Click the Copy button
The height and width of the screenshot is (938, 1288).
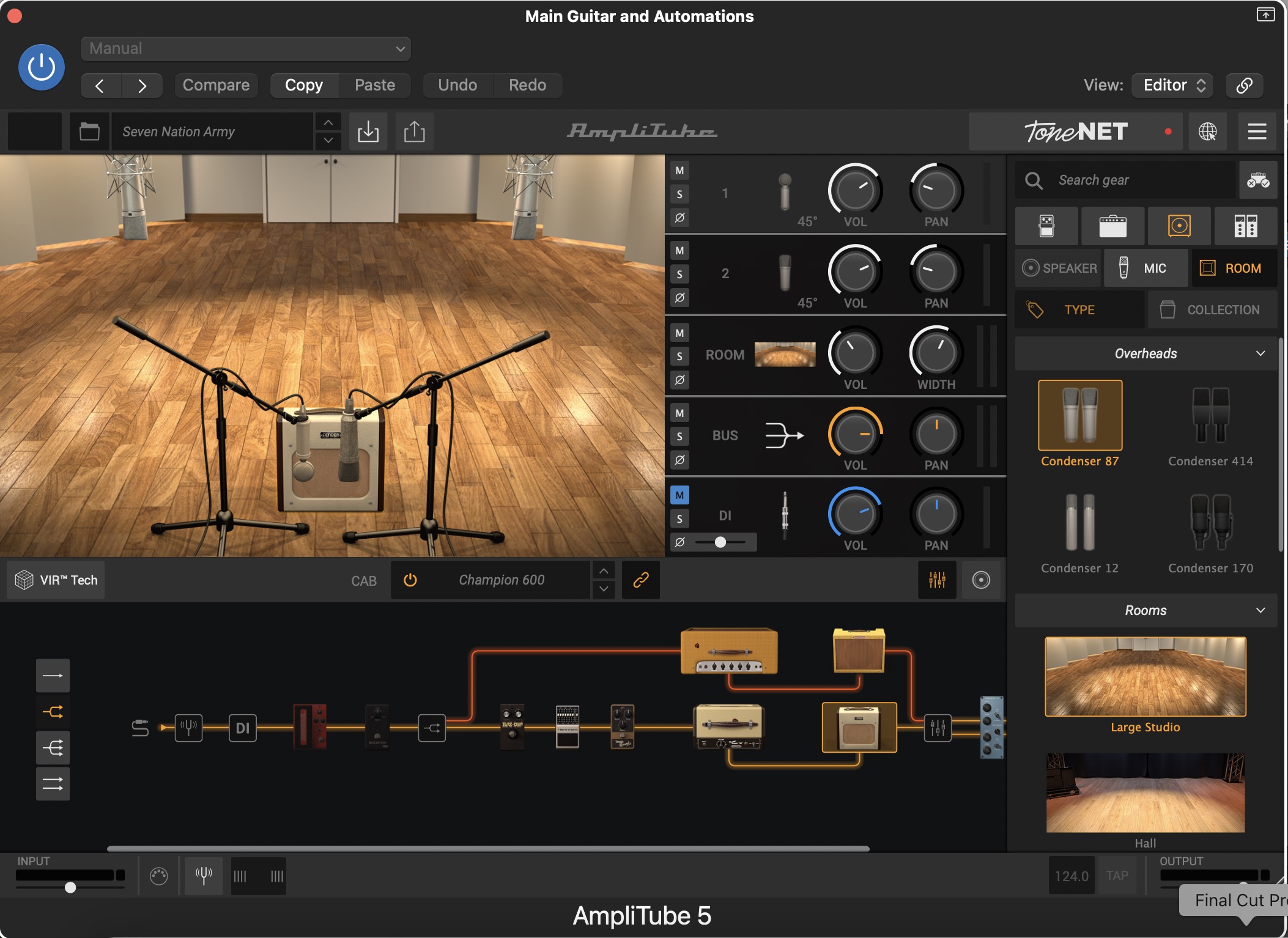point(304,86)
